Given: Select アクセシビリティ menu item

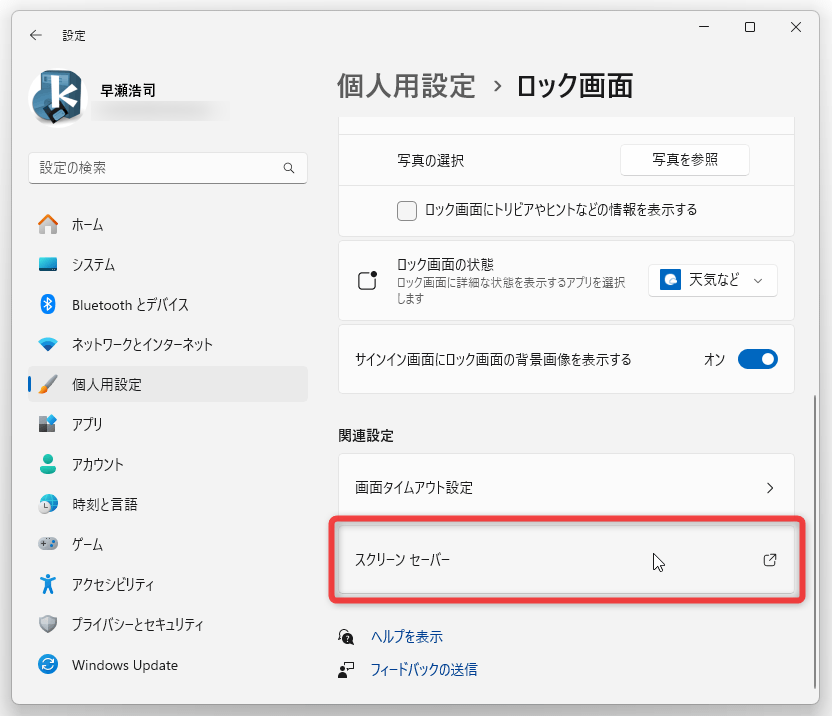Looking at the screenshot, I should (x=168, y=584).
